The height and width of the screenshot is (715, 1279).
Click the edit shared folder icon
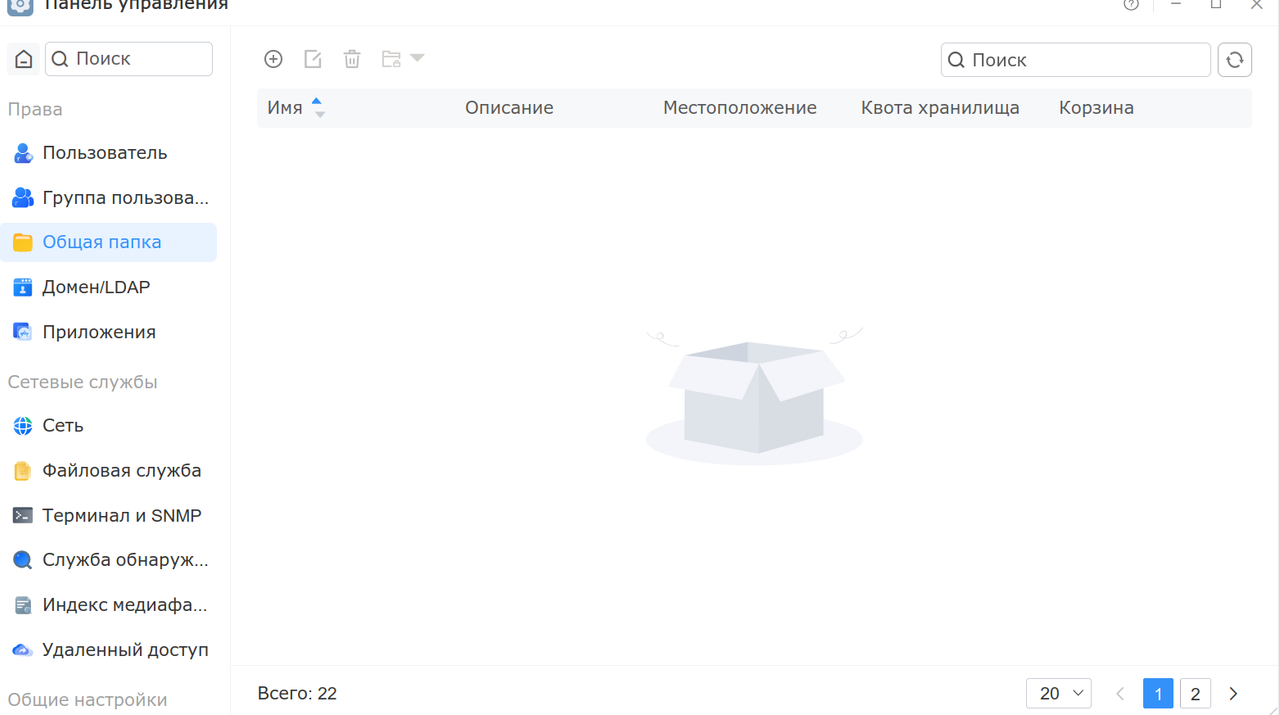pos(313,59)
